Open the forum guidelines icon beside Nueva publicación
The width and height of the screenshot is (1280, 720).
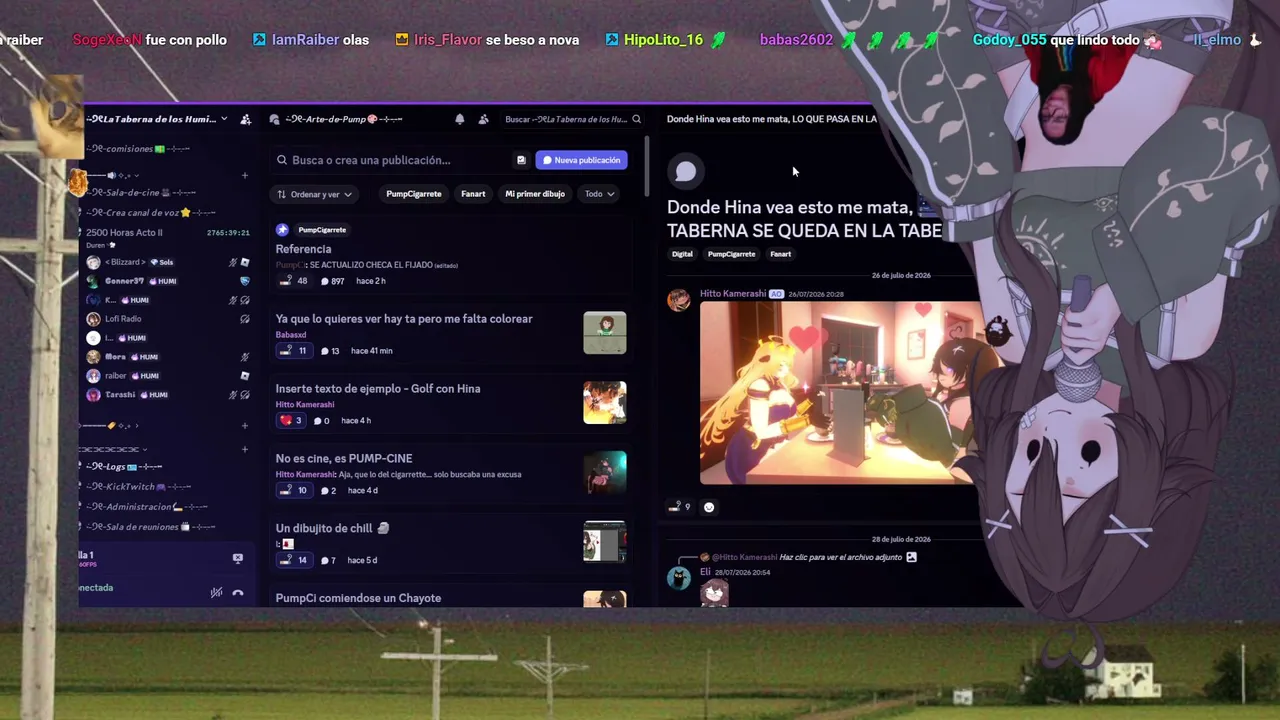tap(521, 160)
